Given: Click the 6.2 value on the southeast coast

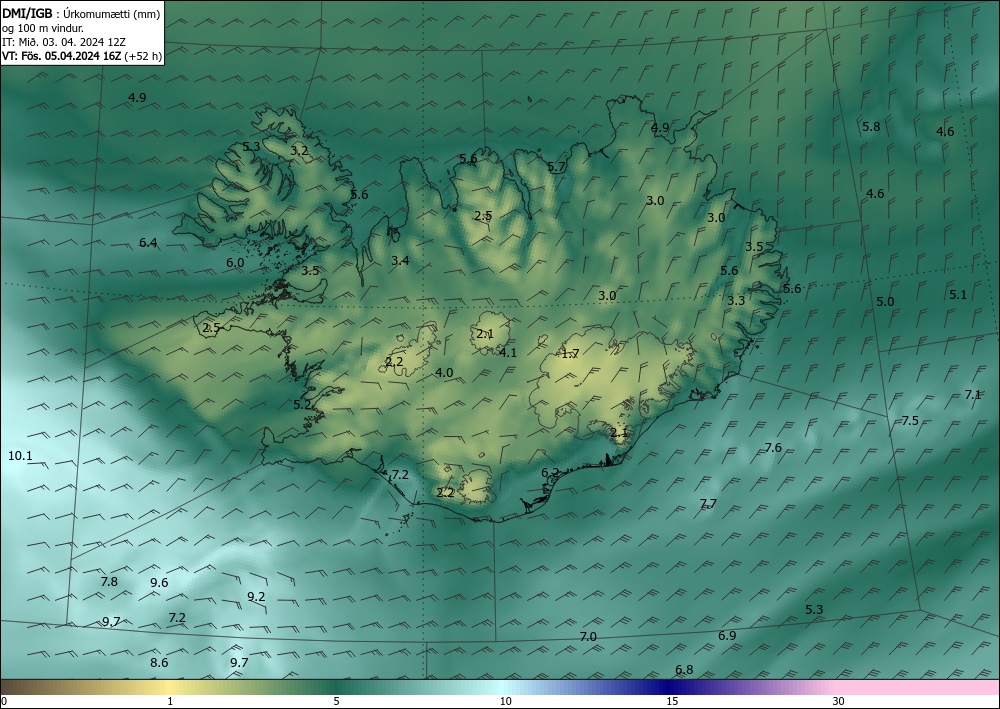Looking at the screenshot, I should [x=550, y=473].
